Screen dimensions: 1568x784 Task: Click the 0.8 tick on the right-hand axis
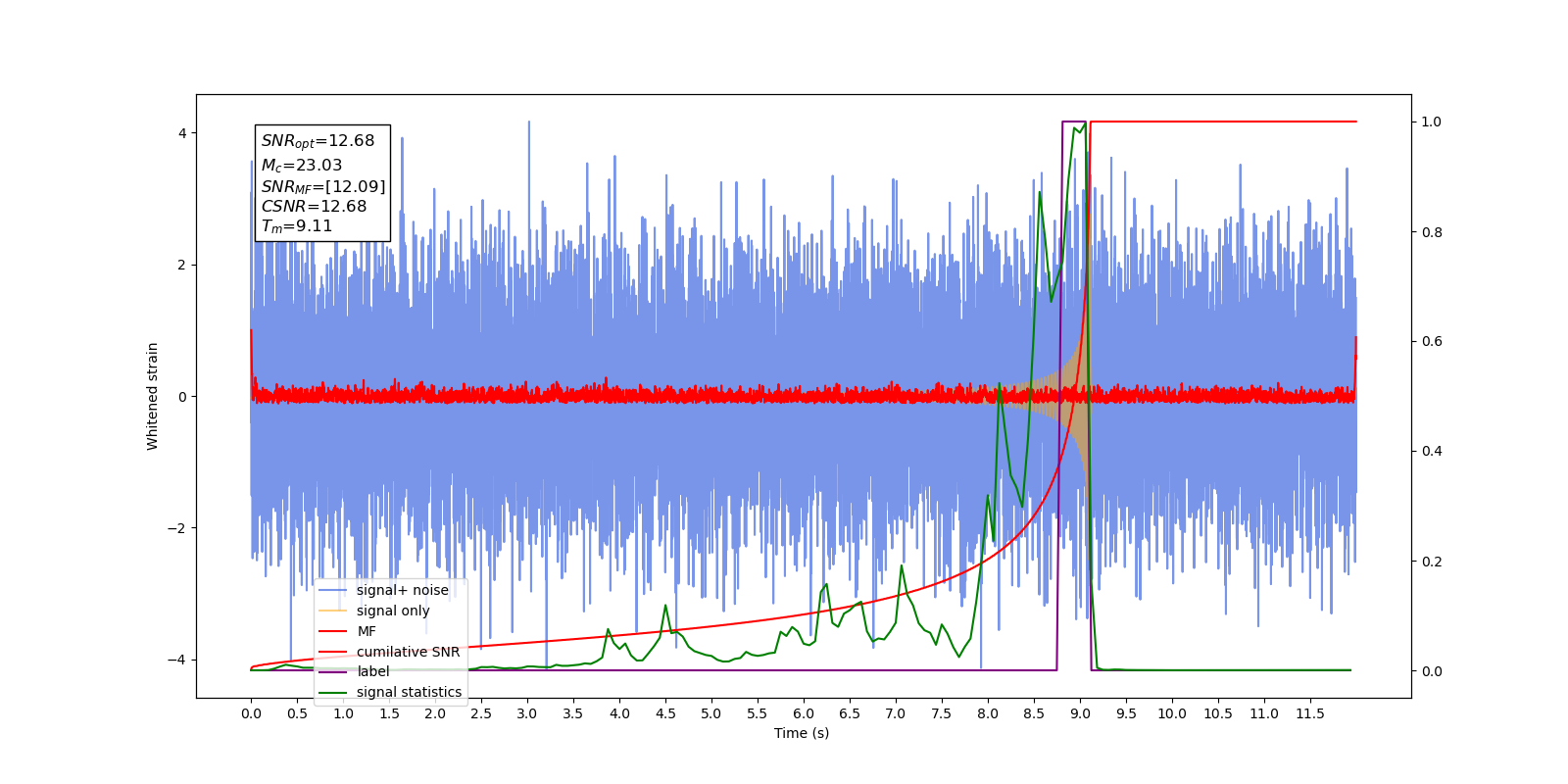[x=1432, y=232]
